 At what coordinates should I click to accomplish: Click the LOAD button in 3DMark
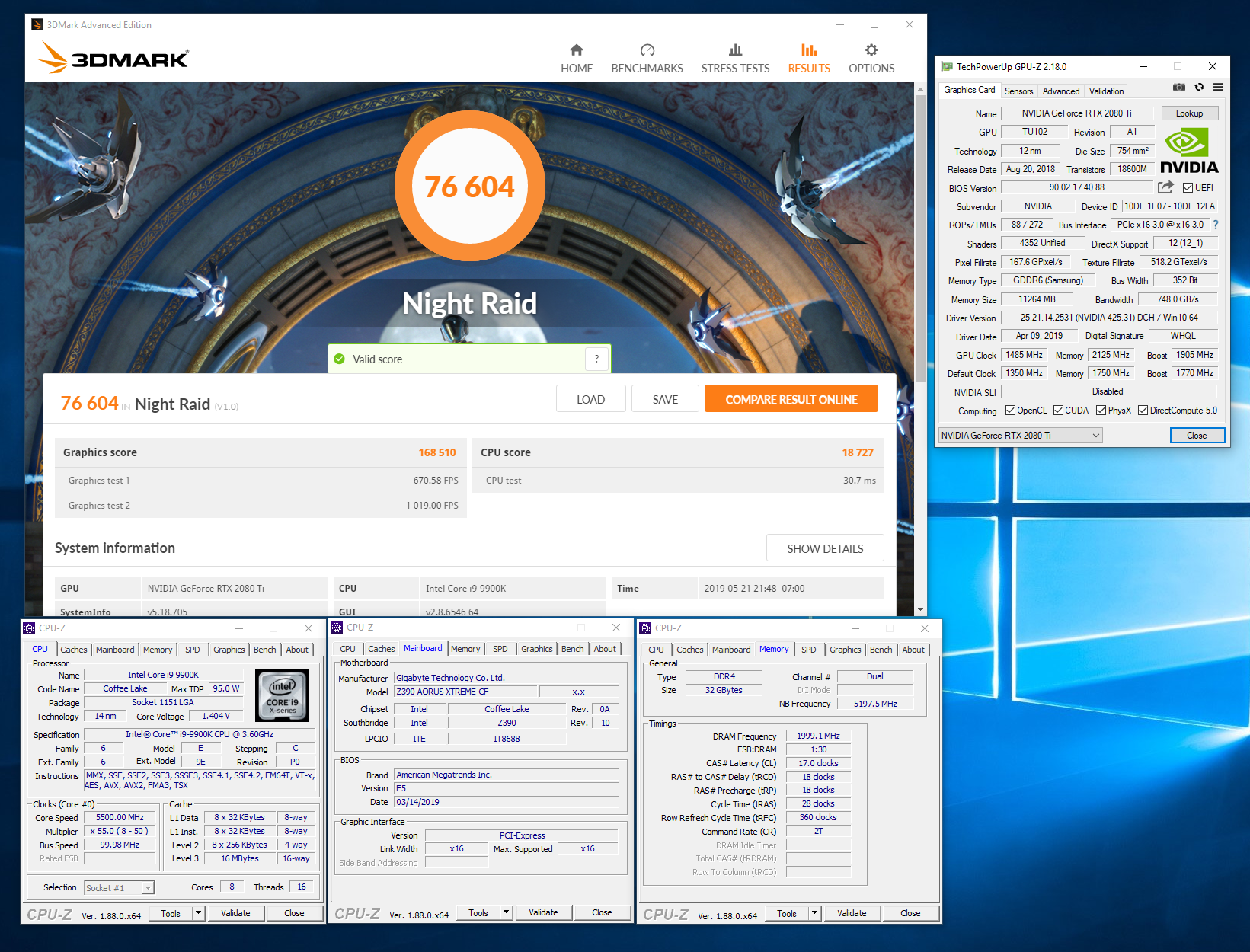click(590, 398)
